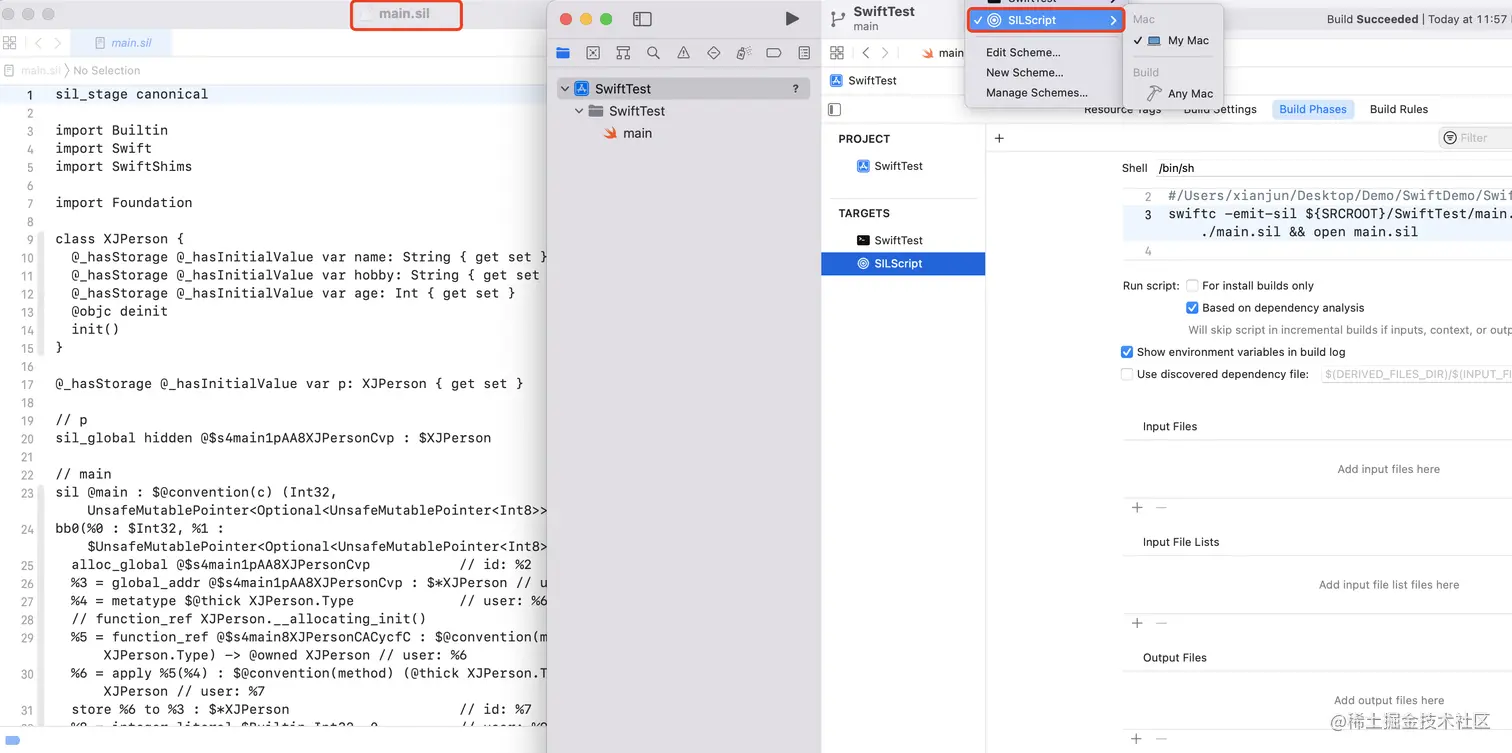Screen dimensions: 1512x753
Task: Select the main.sil editor tab
Action: click(121, 43)
